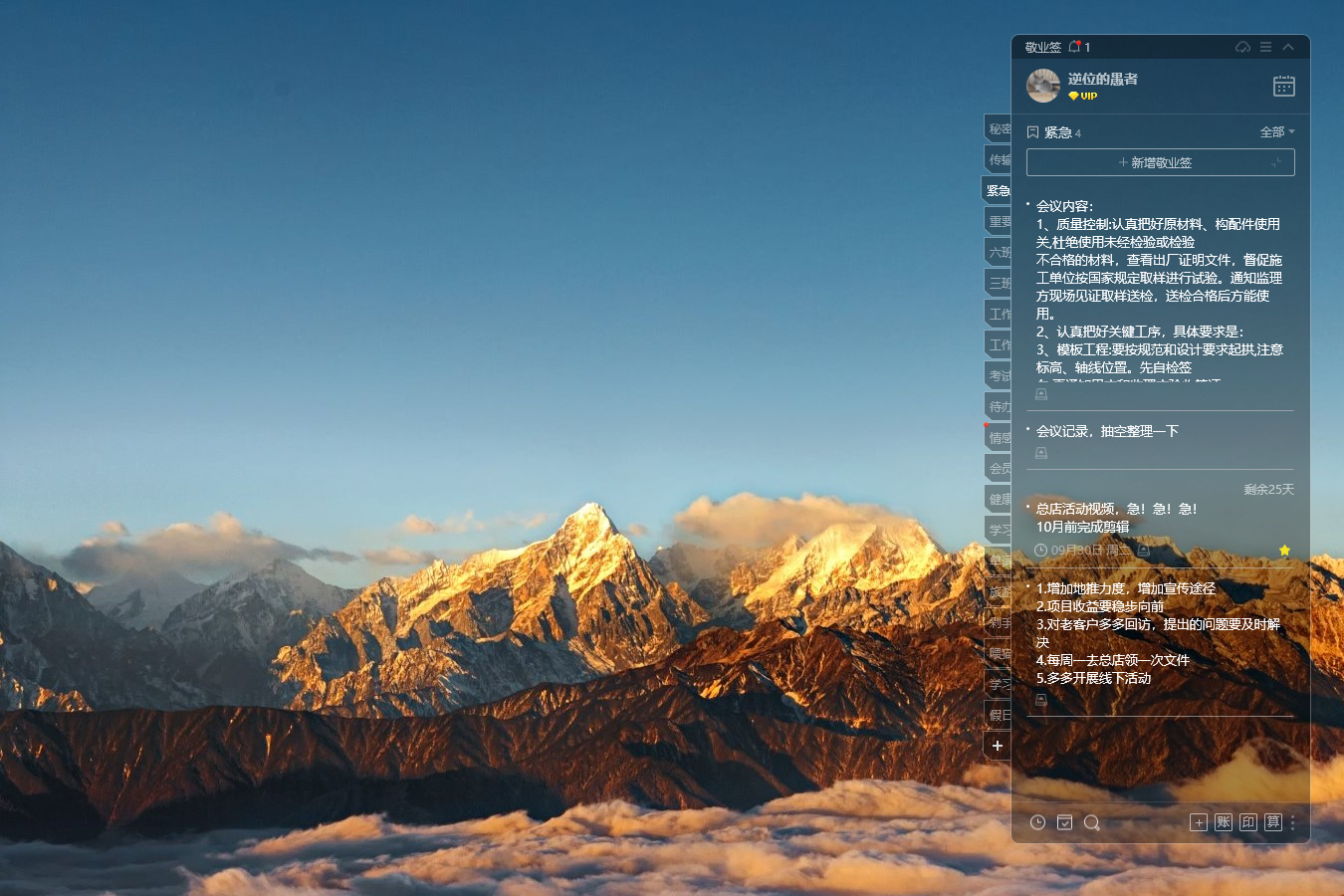Viewport: 1344px width, 896px height.
Task: Open the 六班 category tab
Action: (x=999, y=252)
